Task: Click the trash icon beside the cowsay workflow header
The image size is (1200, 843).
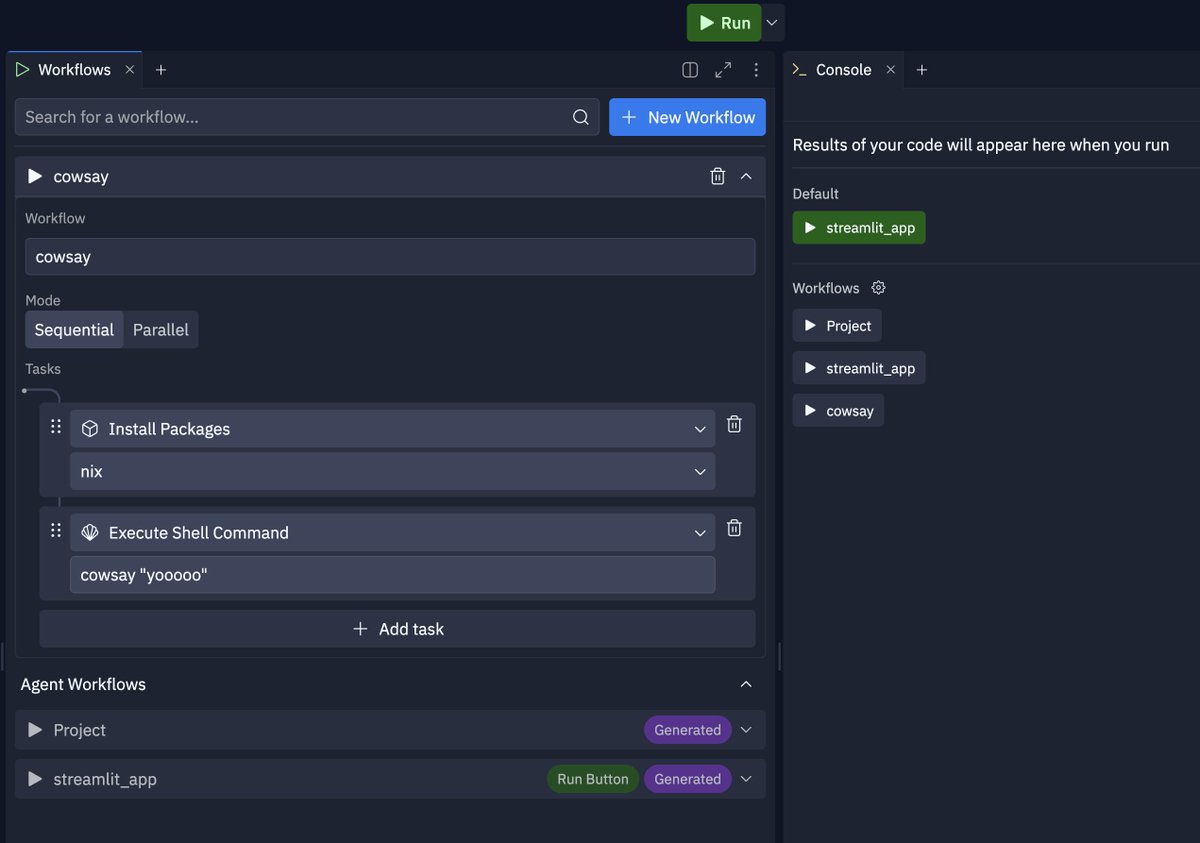Action: [x=717, y=176]
